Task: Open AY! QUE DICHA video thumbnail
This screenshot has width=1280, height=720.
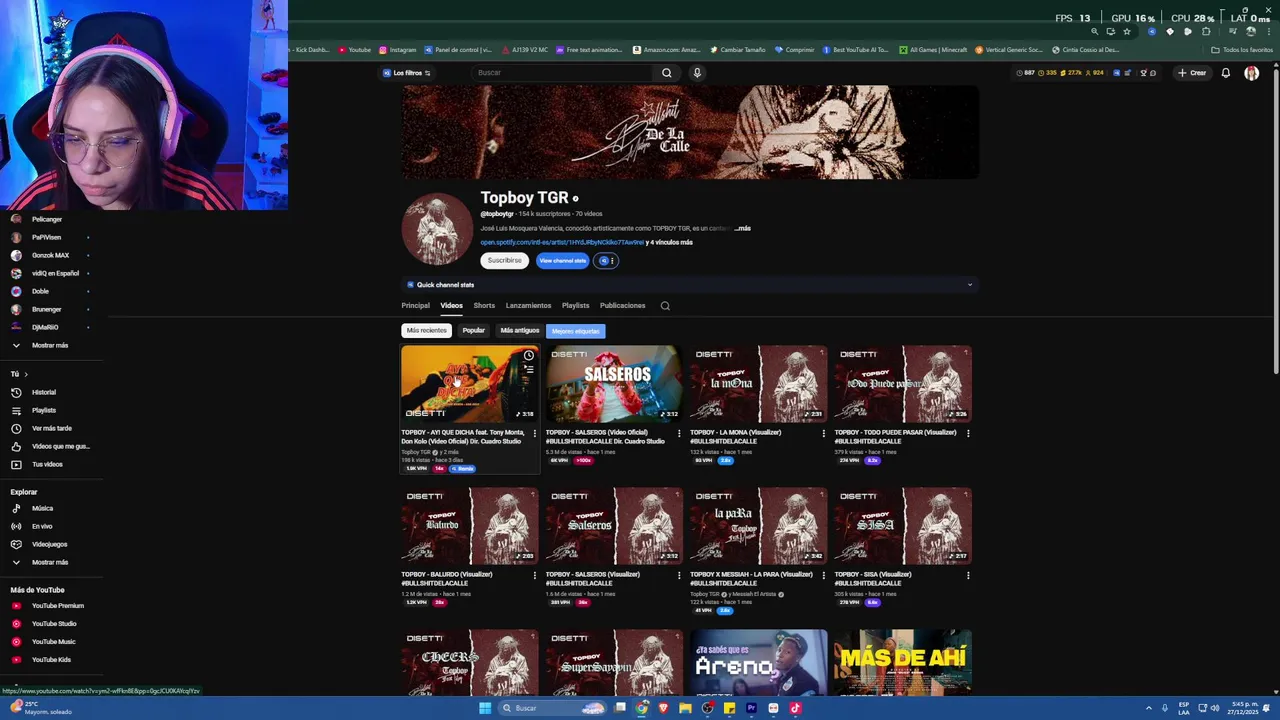Action: [x=469, y=384]
